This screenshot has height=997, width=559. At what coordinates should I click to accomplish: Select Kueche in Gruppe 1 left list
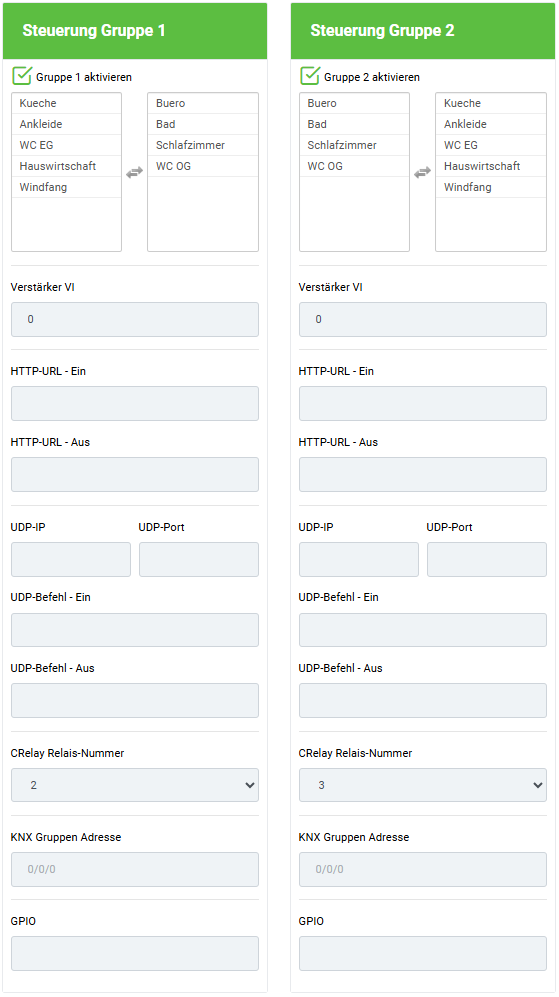pyautogui.click(x=66, y=103)
